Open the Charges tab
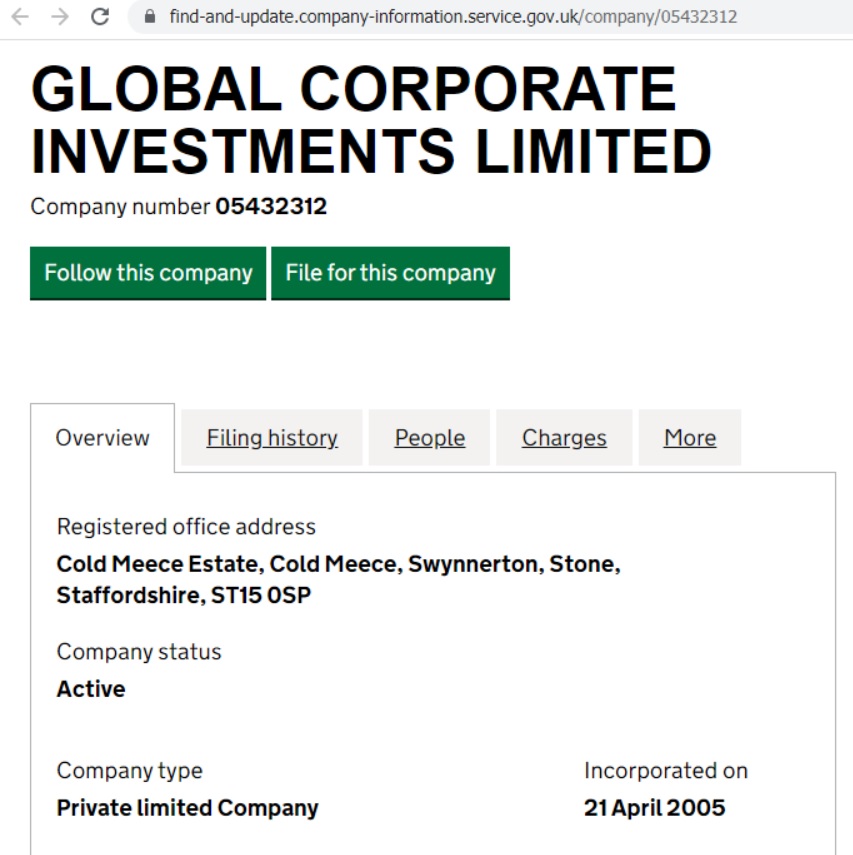This screenshot has height=855, width=853. click(x=564, y=438)
